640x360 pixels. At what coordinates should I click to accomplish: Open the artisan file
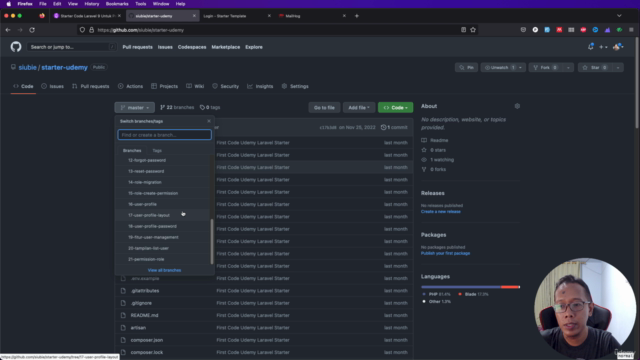138,327
